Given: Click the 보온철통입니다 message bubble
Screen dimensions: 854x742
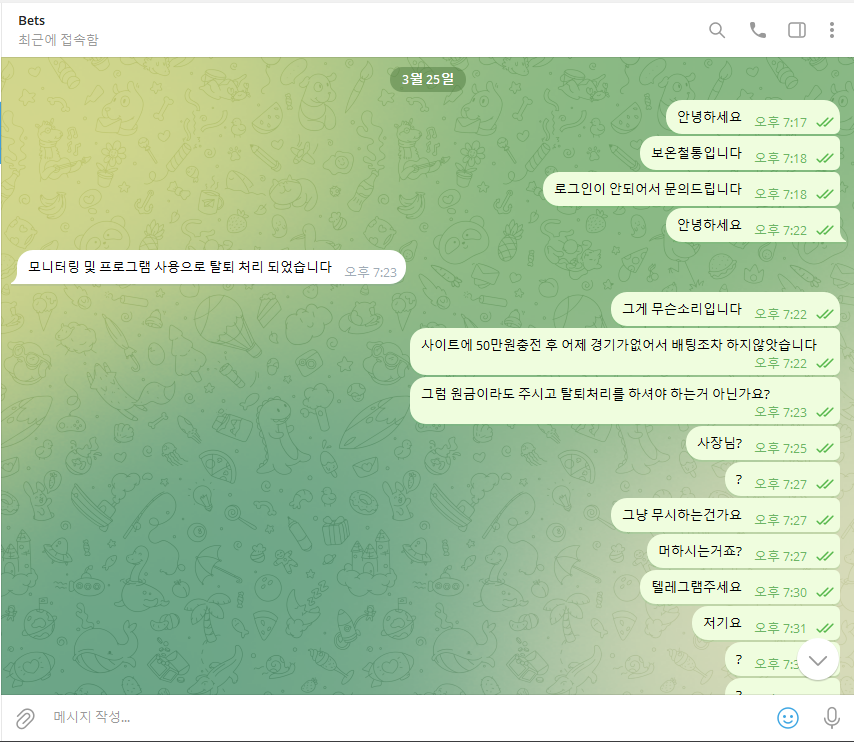Looking at the screenshot, I should point(696,153).
